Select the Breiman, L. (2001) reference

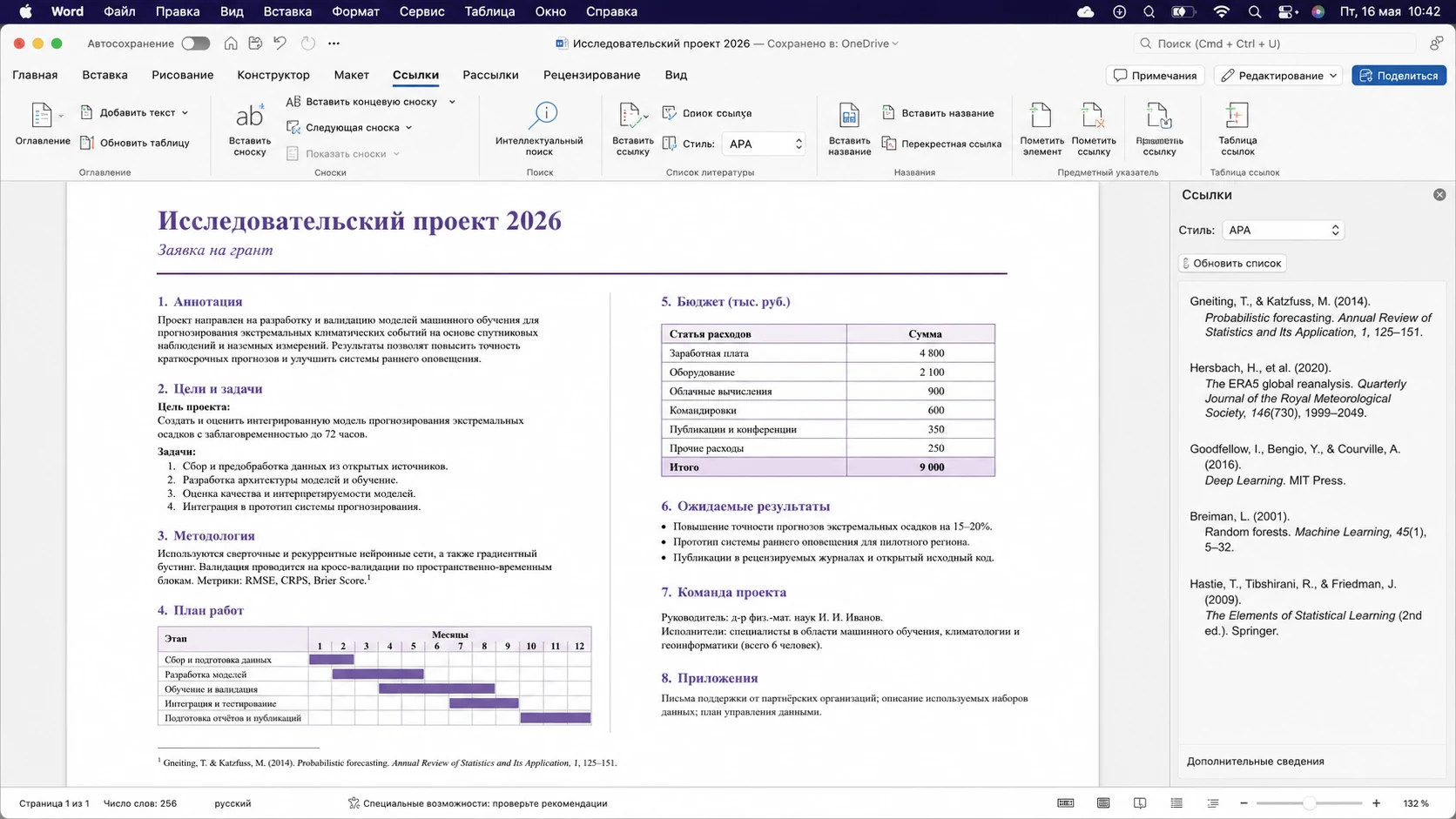pyautogui.click(x=1307, y=532)
